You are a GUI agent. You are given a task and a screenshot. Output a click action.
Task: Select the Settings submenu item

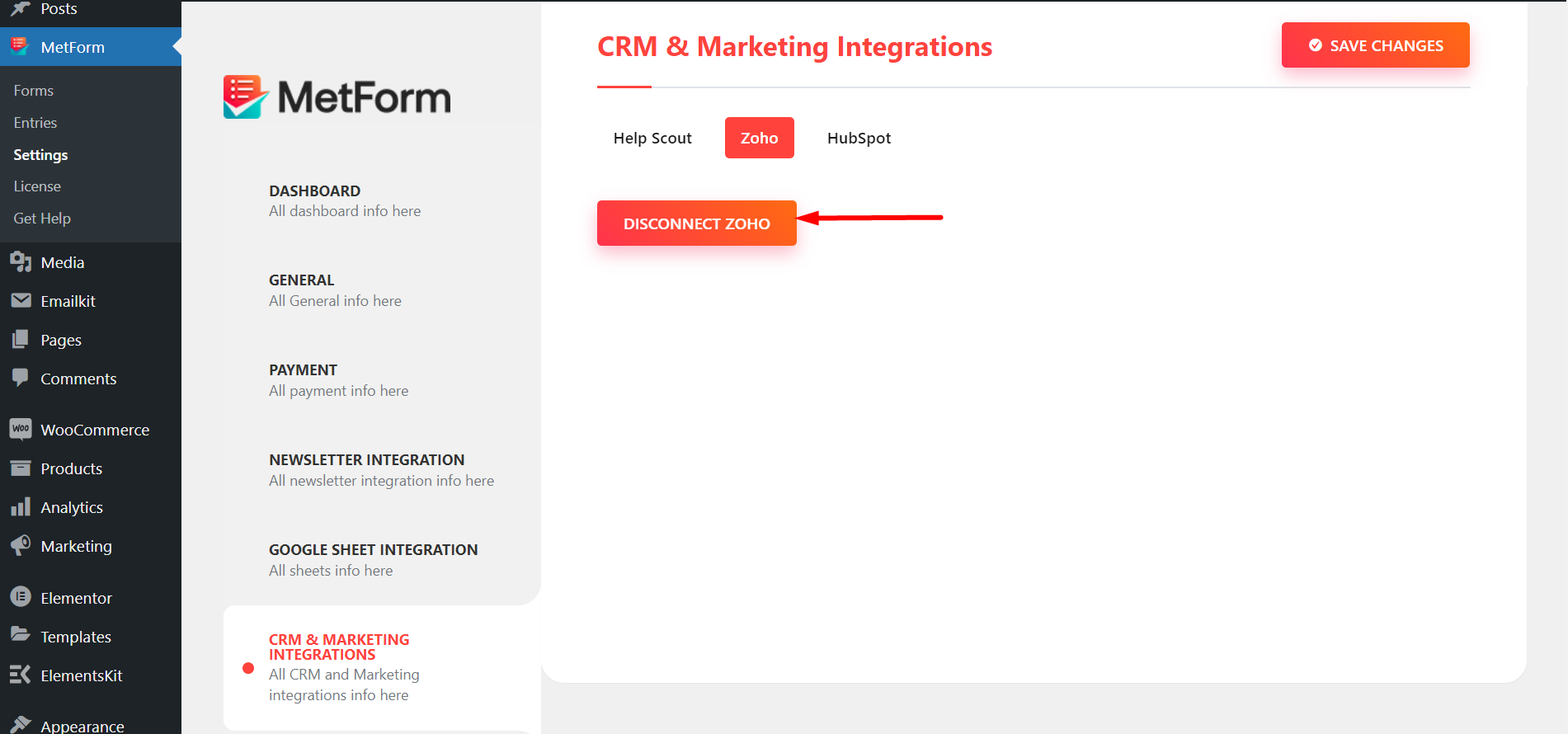[x=41, y=155]
